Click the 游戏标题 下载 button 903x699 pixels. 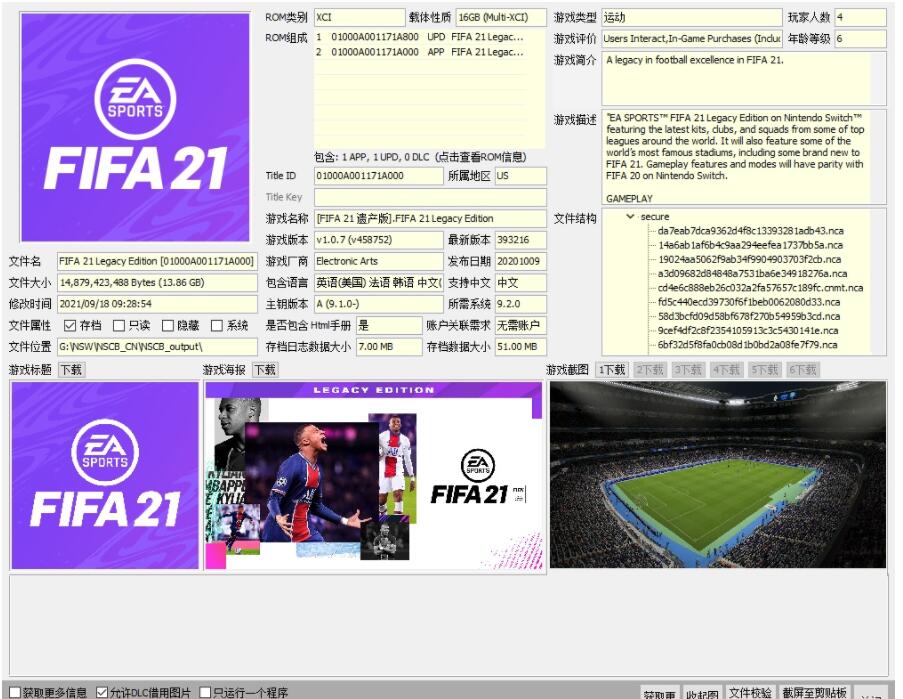pos(71,370)
